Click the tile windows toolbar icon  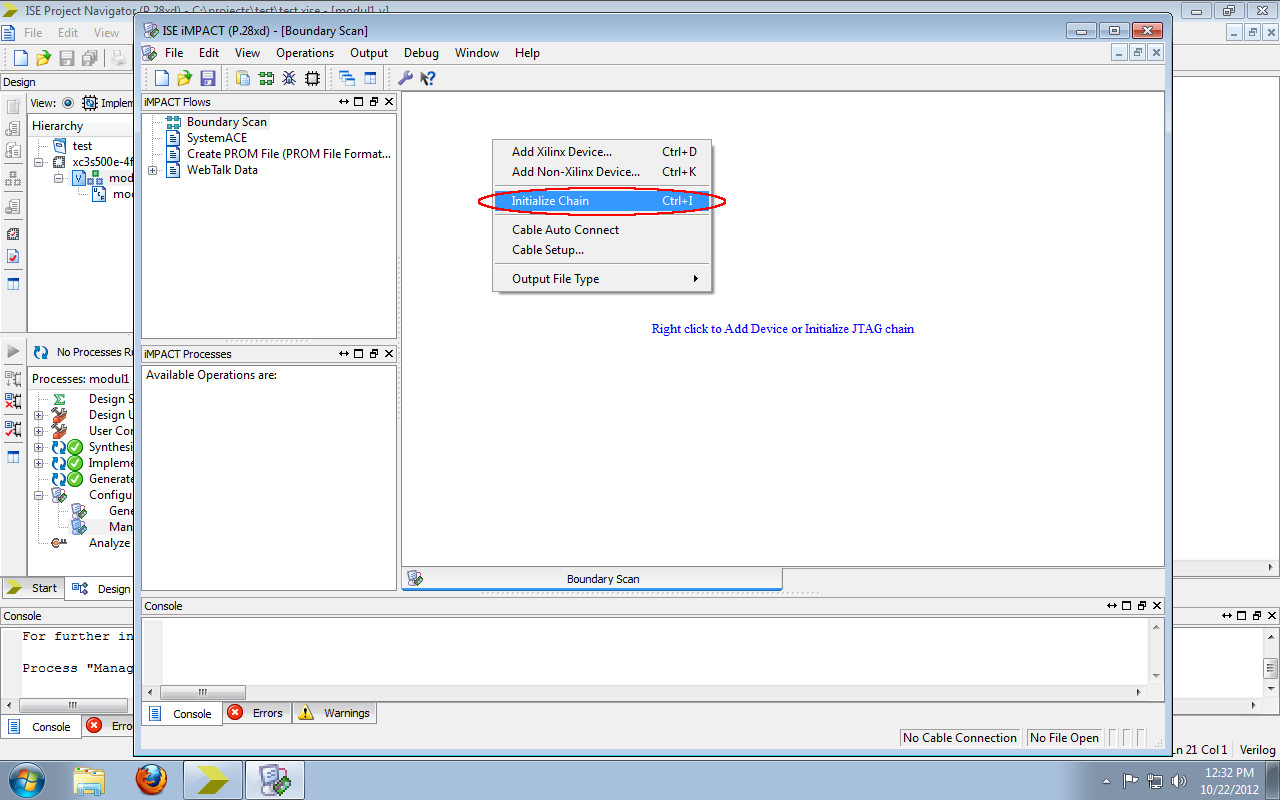[371, 77]
